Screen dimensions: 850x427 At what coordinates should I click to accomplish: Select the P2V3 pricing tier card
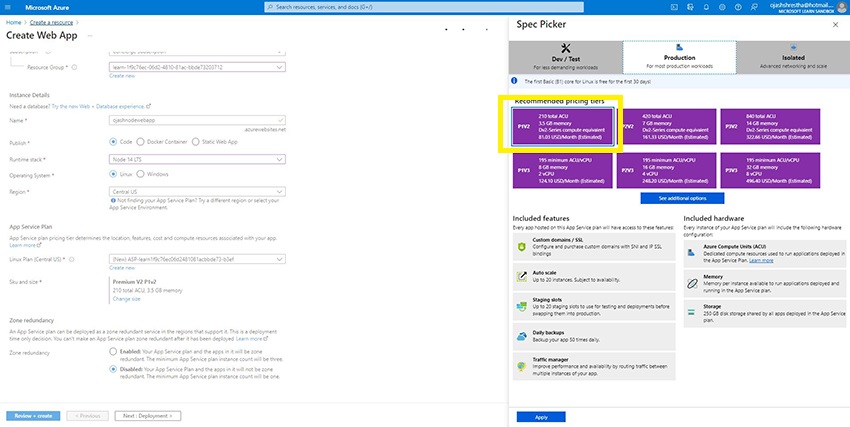[666, 170]
